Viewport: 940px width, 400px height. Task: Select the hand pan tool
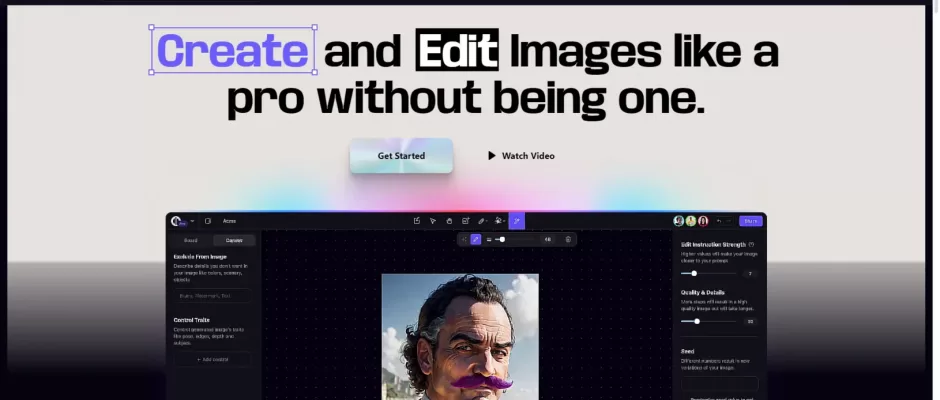click(x=449, y=221)
